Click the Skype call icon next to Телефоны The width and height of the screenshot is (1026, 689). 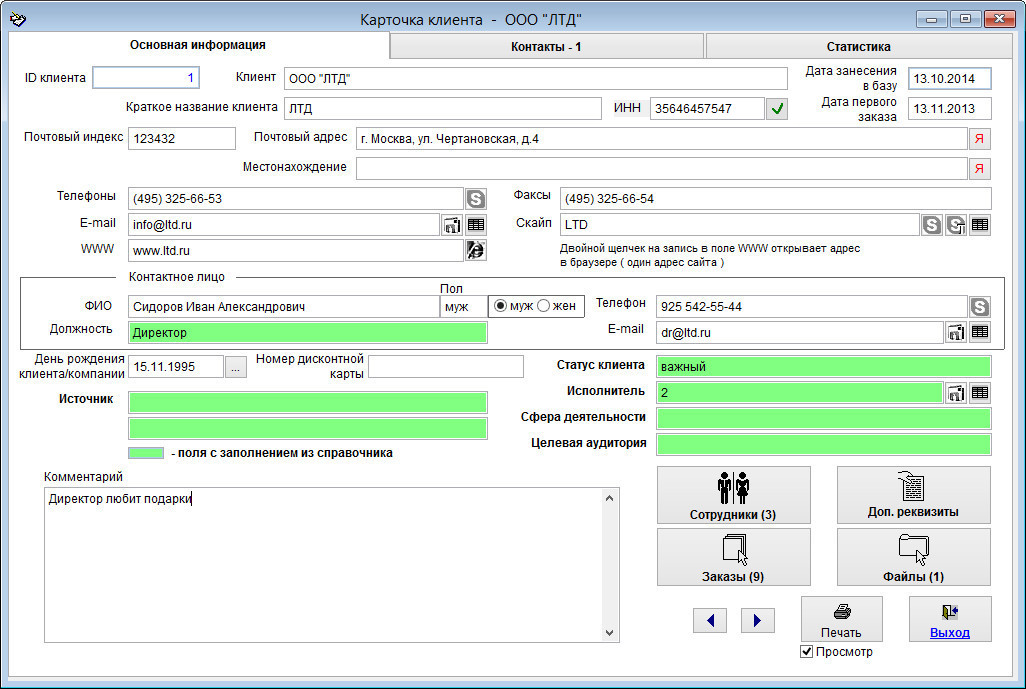(475, 199)
